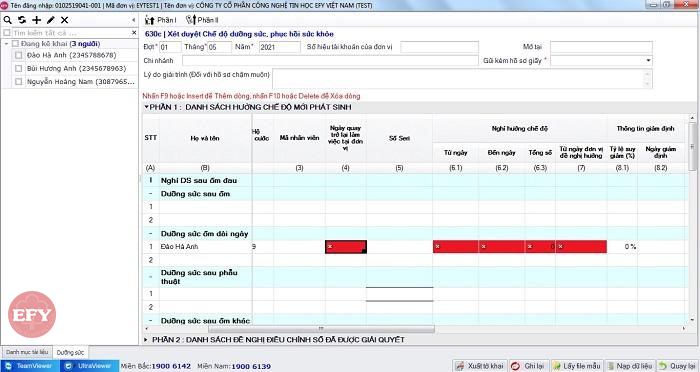
Task: Click red Đến ngày cell for Đào Hà Anh
Action: [501, 247]
